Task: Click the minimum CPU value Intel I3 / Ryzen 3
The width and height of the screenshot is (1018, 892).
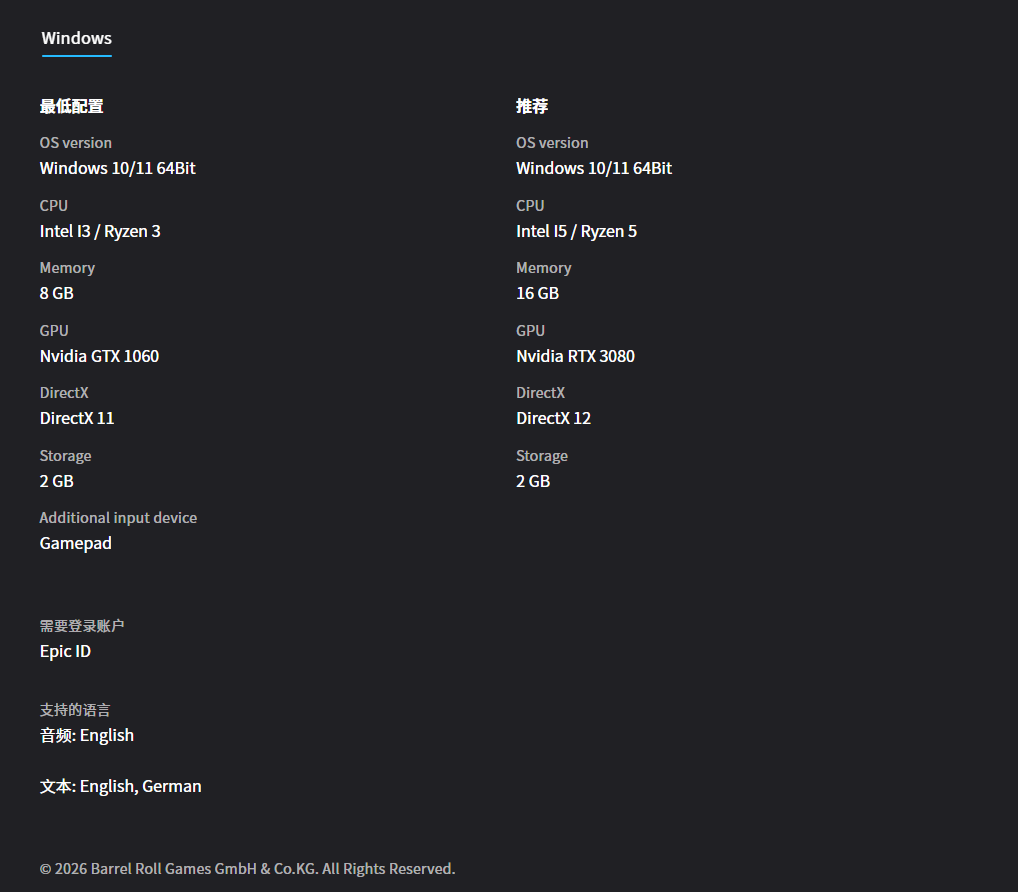Action: (x=100, y=231)
